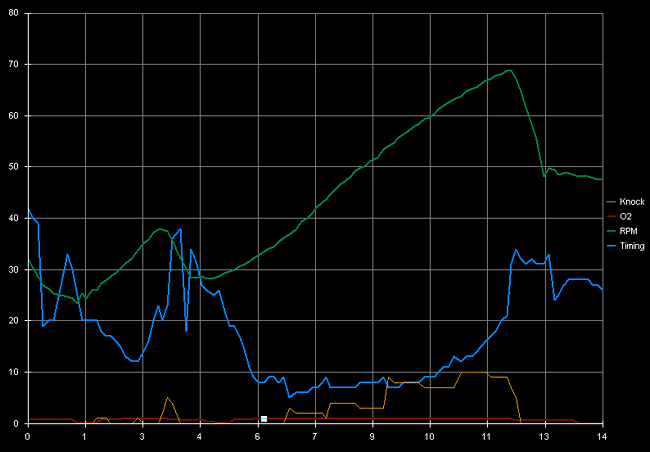The width and height of the screenshot is (650, 452).
Task: Select the green RPM legend line swatch
Action: 611,231
